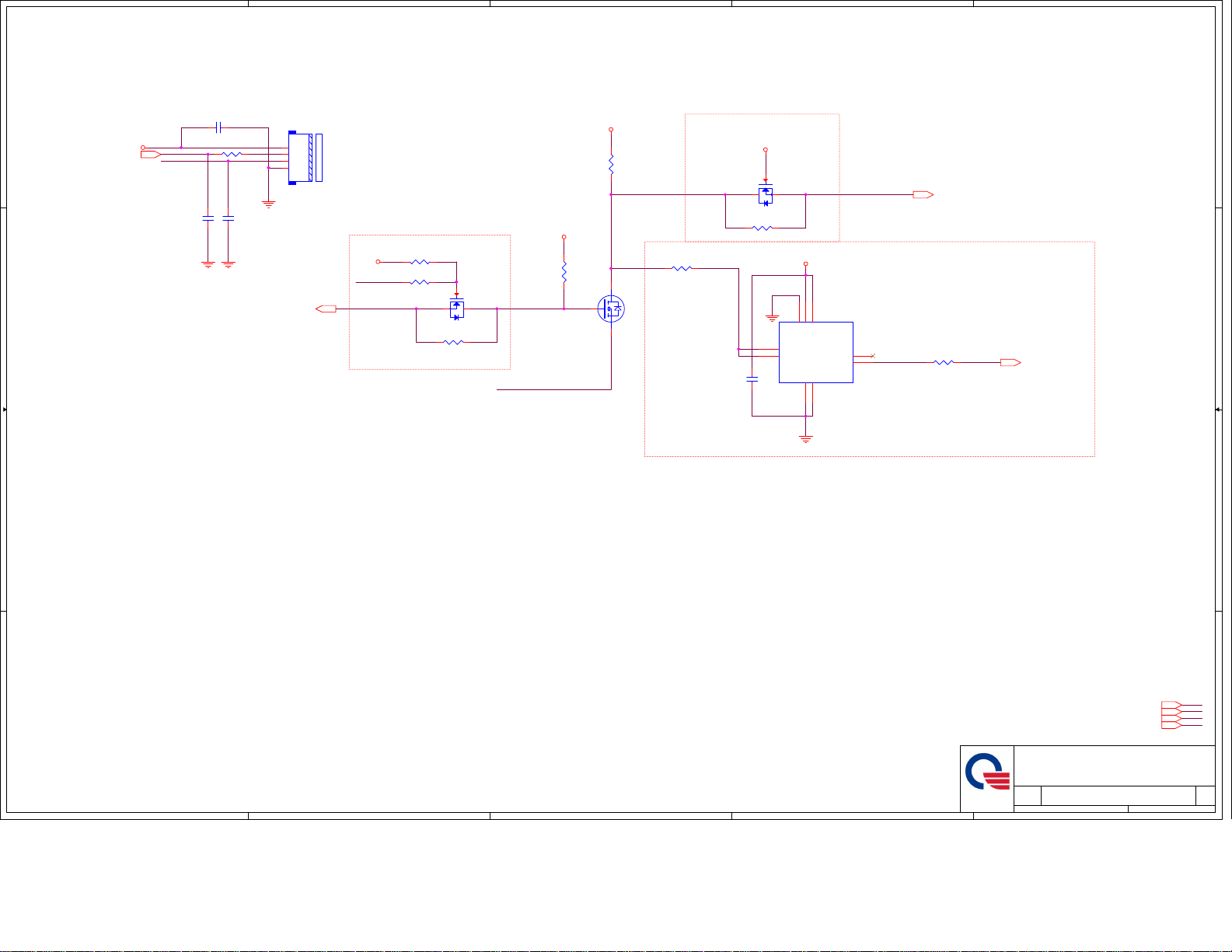Select the left-pointing output port near left box

pos(326,309)
